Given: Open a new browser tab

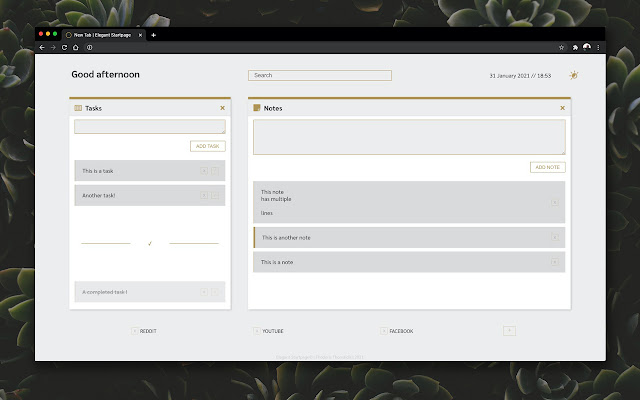Looking at the screenshot, I should (153, 35).
